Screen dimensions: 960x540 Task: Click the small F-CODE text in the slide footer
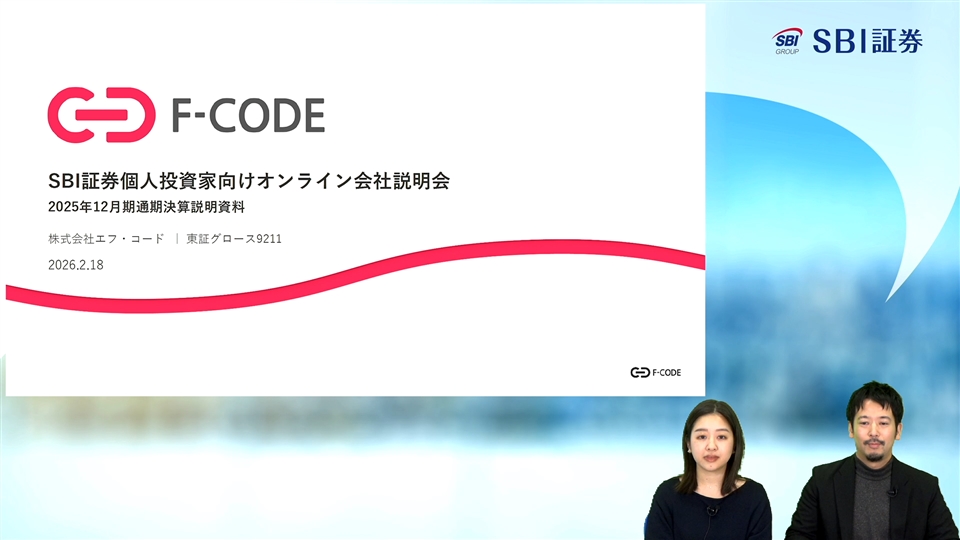[x=666, y=373]
